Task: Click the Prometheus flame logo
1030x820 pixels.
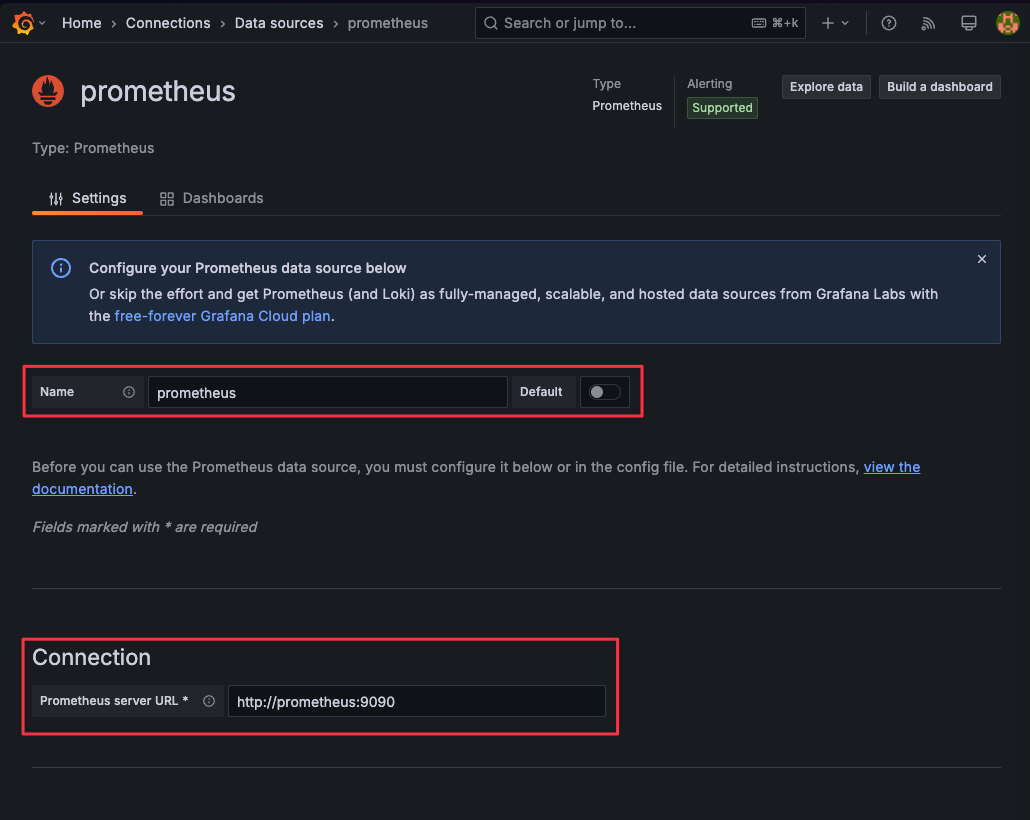Action: click(x=48, y=91)
